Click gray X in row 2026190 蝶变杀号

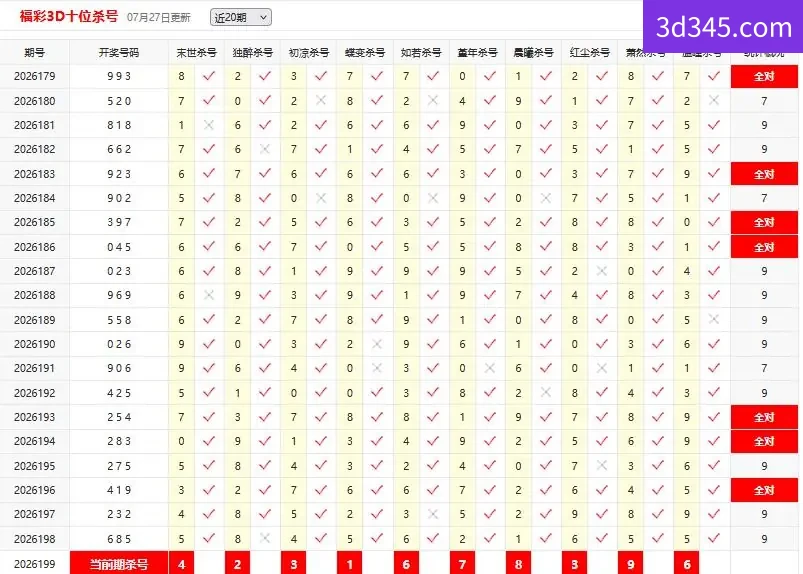point(377,344)
